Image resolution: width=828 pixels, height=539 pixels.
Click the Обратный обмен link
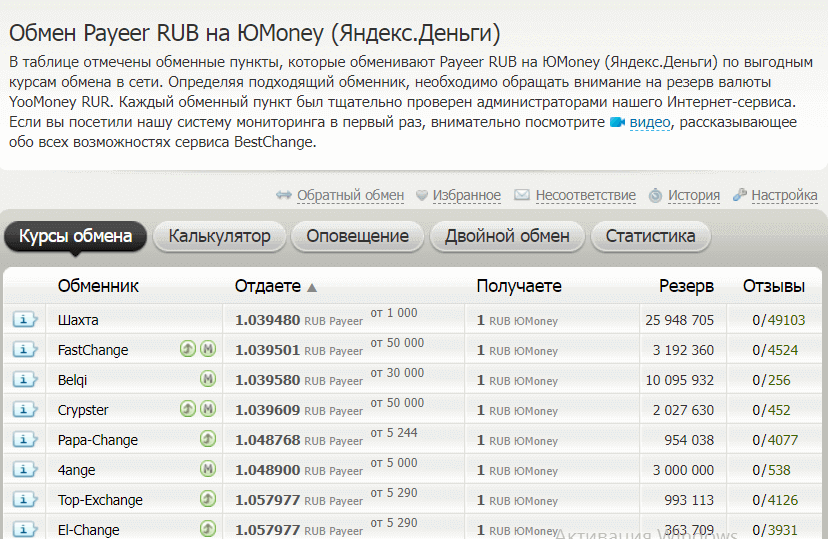[x=350, y=195]
